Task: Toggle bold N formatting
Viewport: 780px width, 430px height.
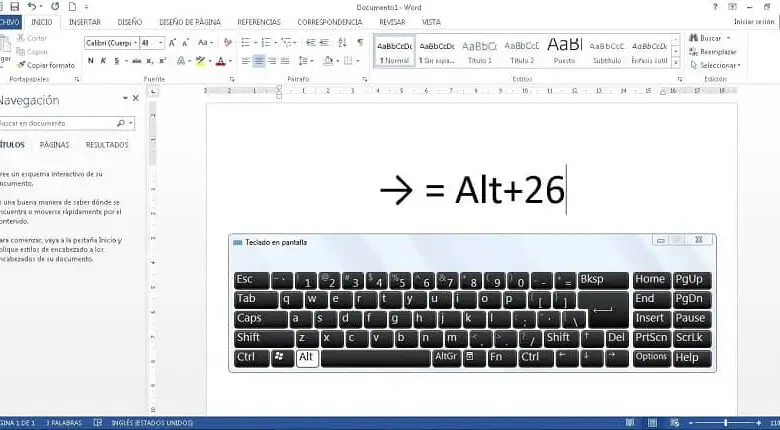Action: click(91, 61)
